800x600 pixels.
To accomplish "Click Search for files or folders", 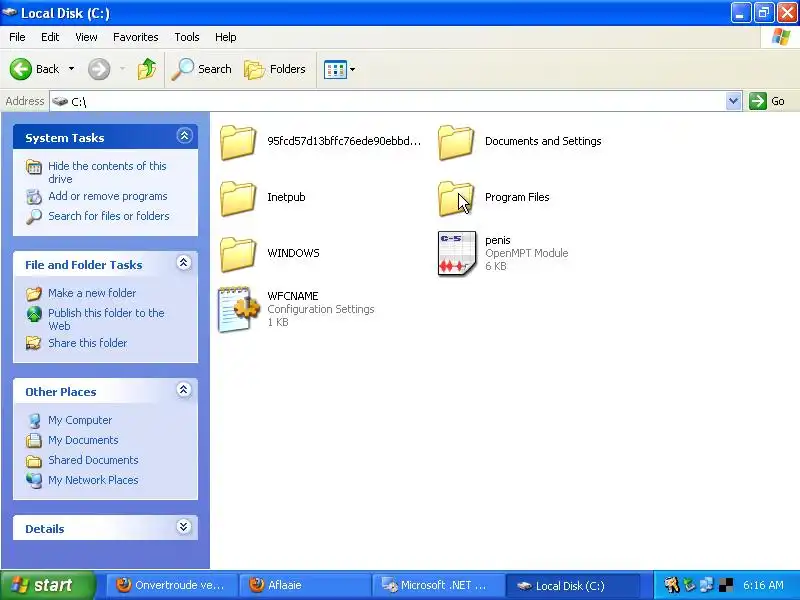I will click(x=109, y=216).
